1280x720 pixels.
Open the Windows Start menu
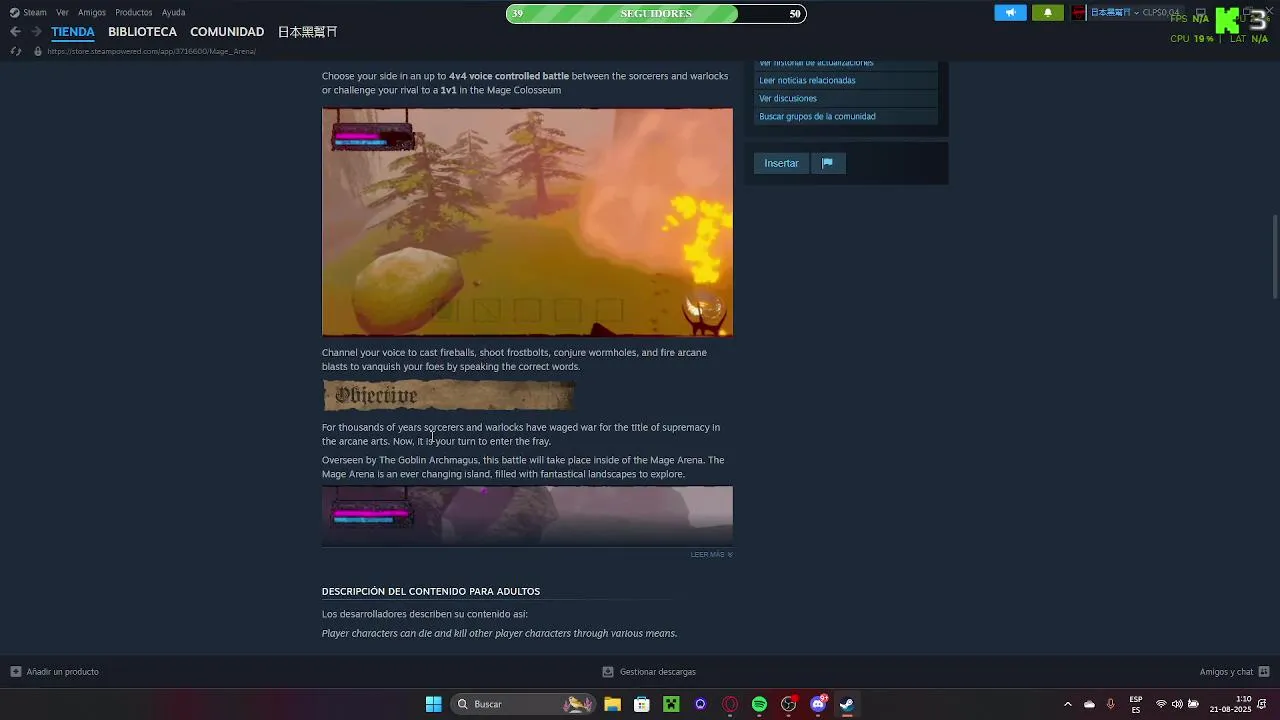point(434,704)
